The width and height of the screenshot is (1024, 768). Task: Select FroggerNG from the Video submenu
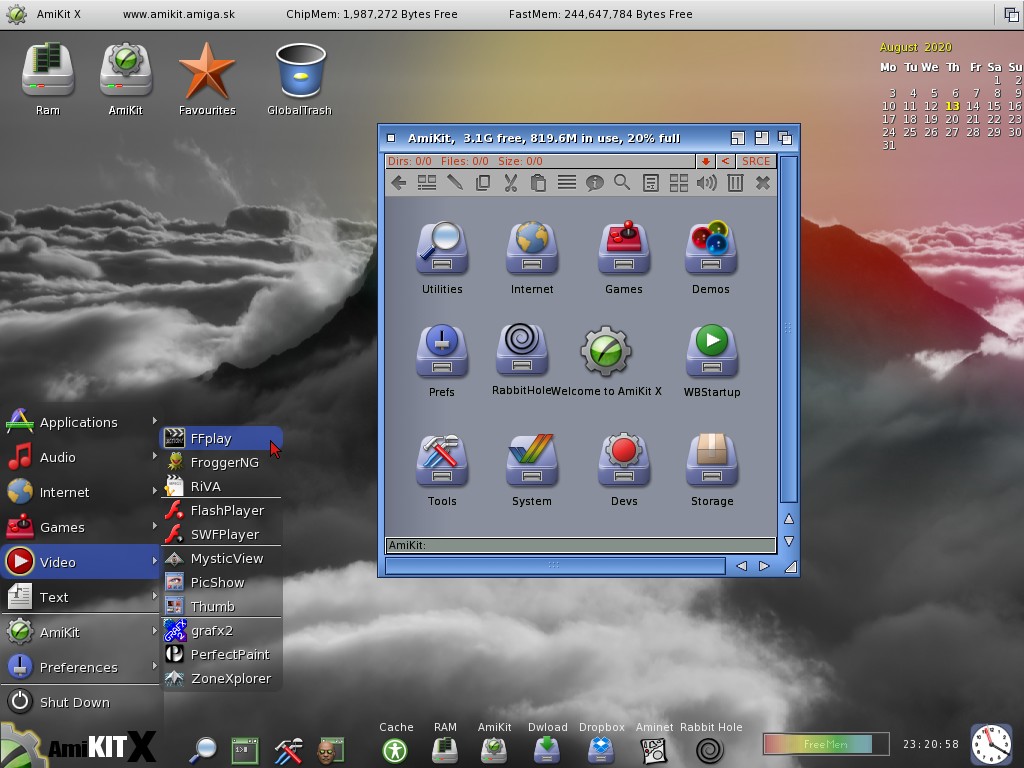[224, 462]
